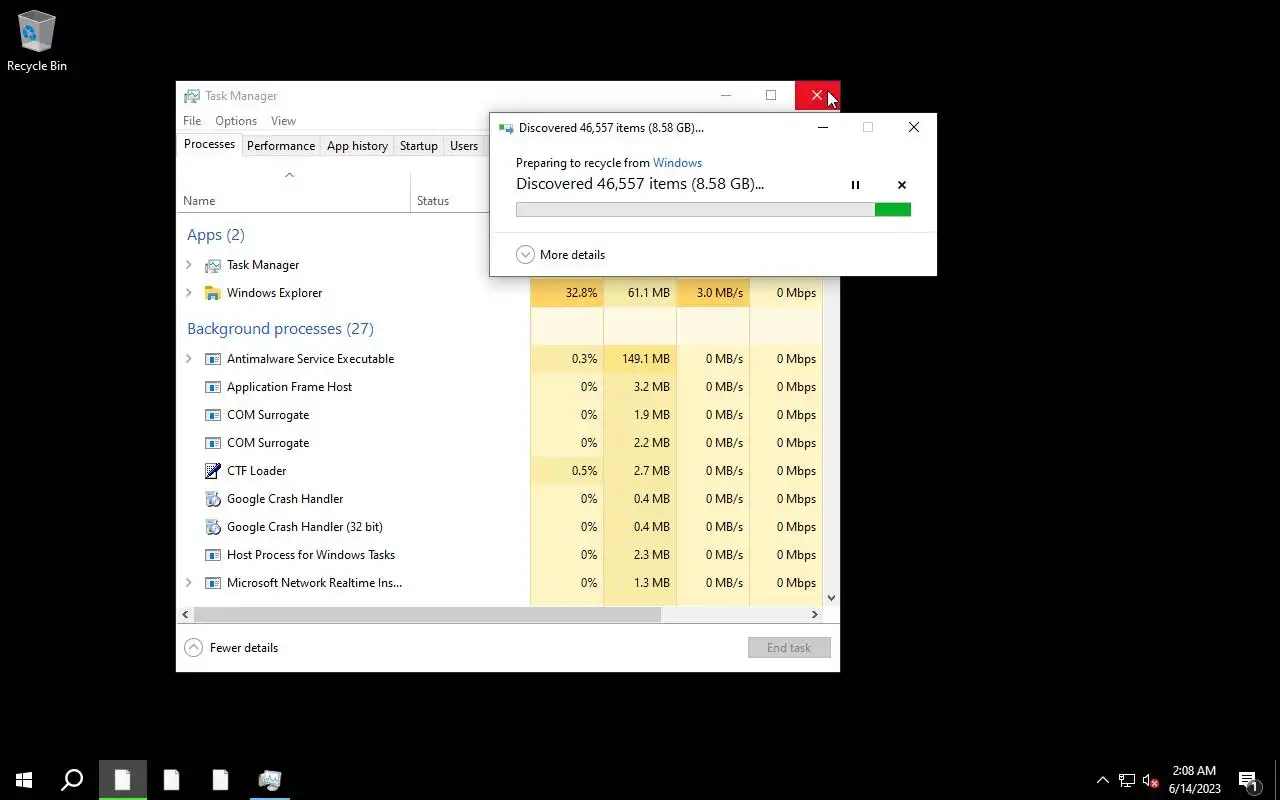Click the highlighted first taskbar document icon
This screenshot has height=800, width=1280.
click(123, 780)
